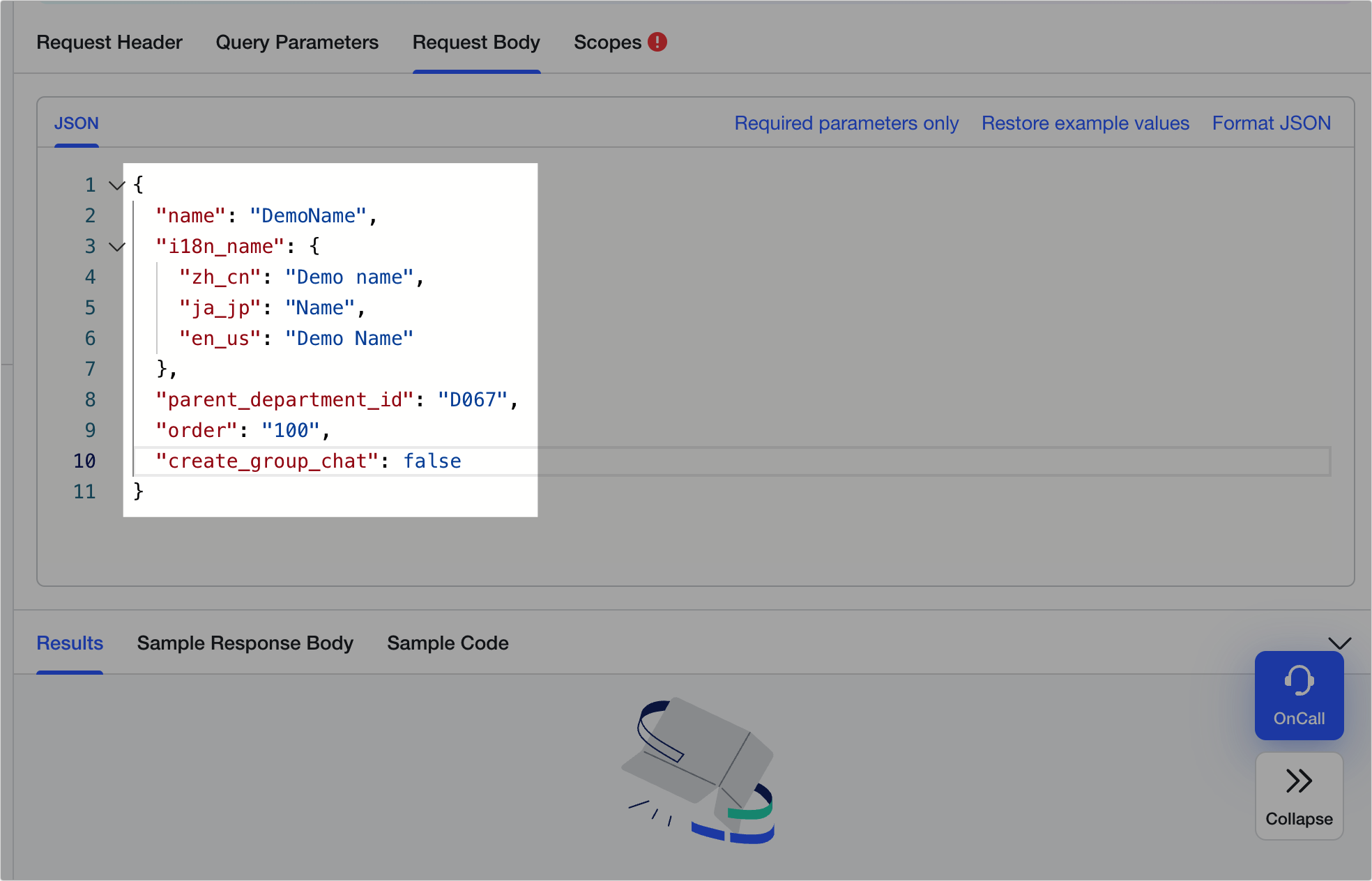Click the Collapse double-arrow icon
Screen dimensions: 1372x881
(1299, 781)
